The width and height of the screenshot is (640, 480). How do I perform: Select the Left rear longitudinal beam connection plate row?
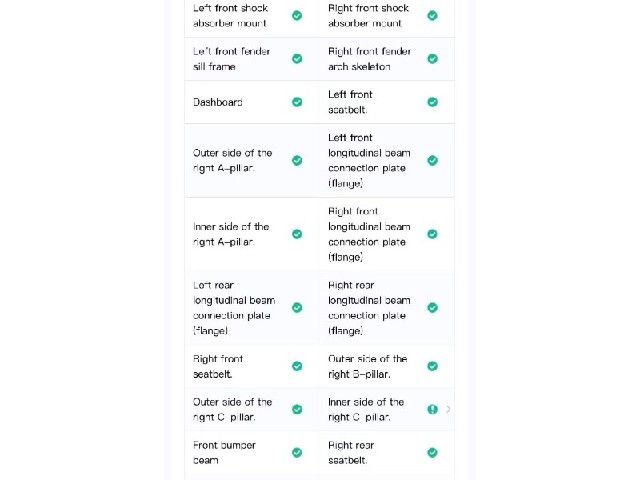tap(252, 308)
